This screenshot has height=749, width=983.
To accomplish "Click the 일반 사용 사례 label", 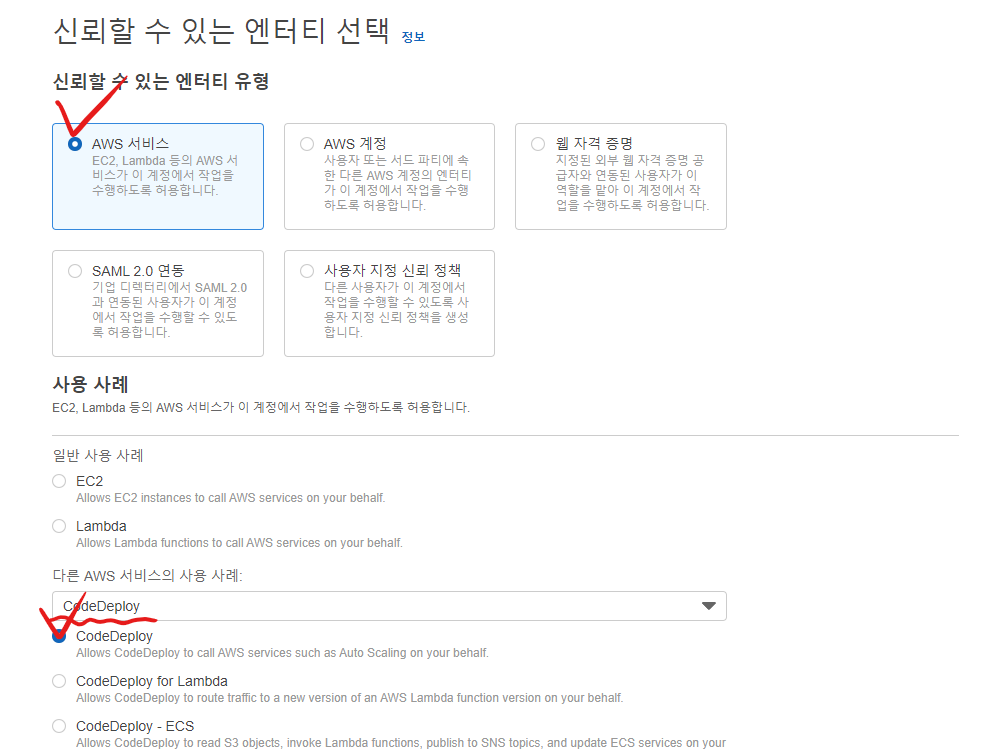I will pos(98,456).
